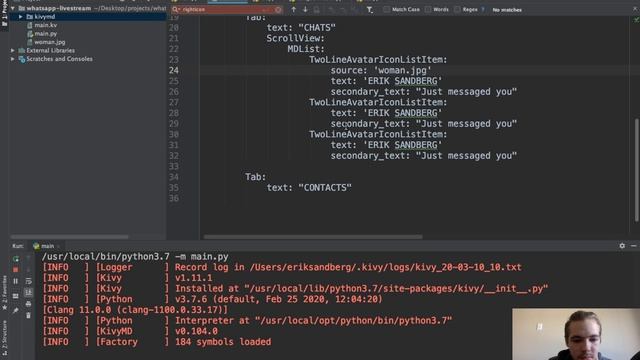The image size is (640, 360).
Task: Click line number 36 in gutter
Action: coord(174,198)
